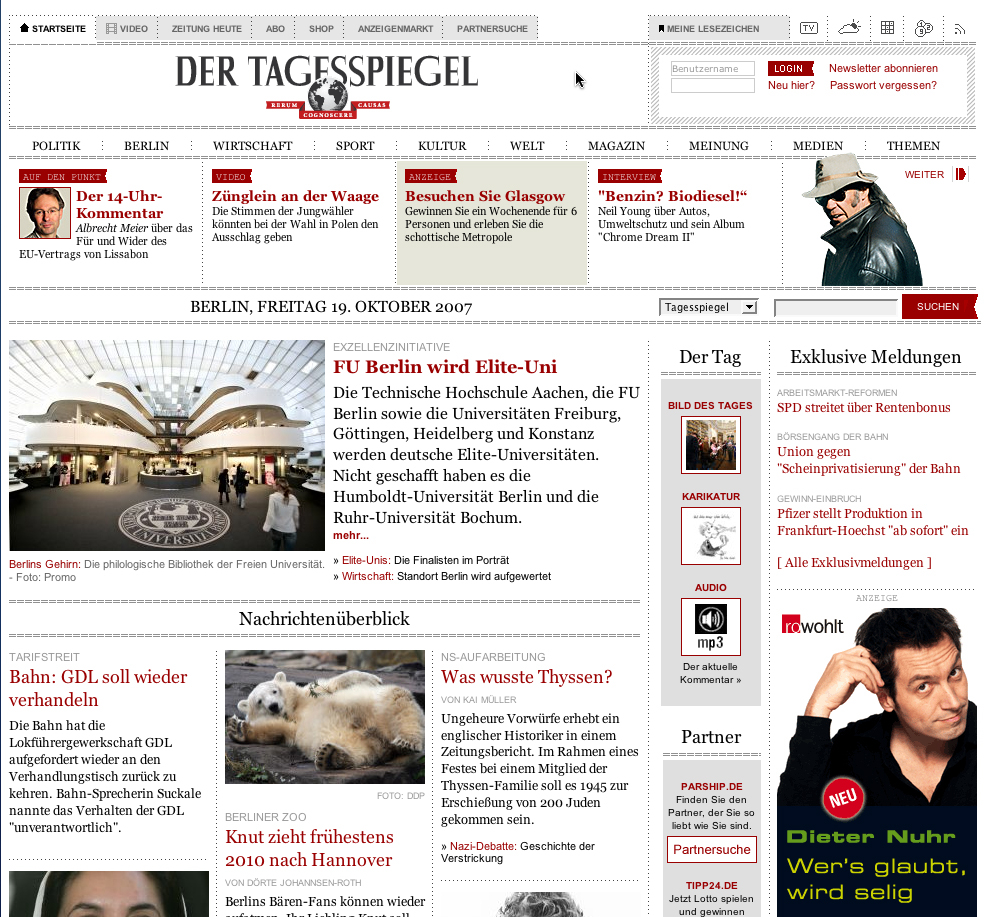985x917 pixels.
Task: Click the weather icon in the top bar
Action: (x=848, y=28)
